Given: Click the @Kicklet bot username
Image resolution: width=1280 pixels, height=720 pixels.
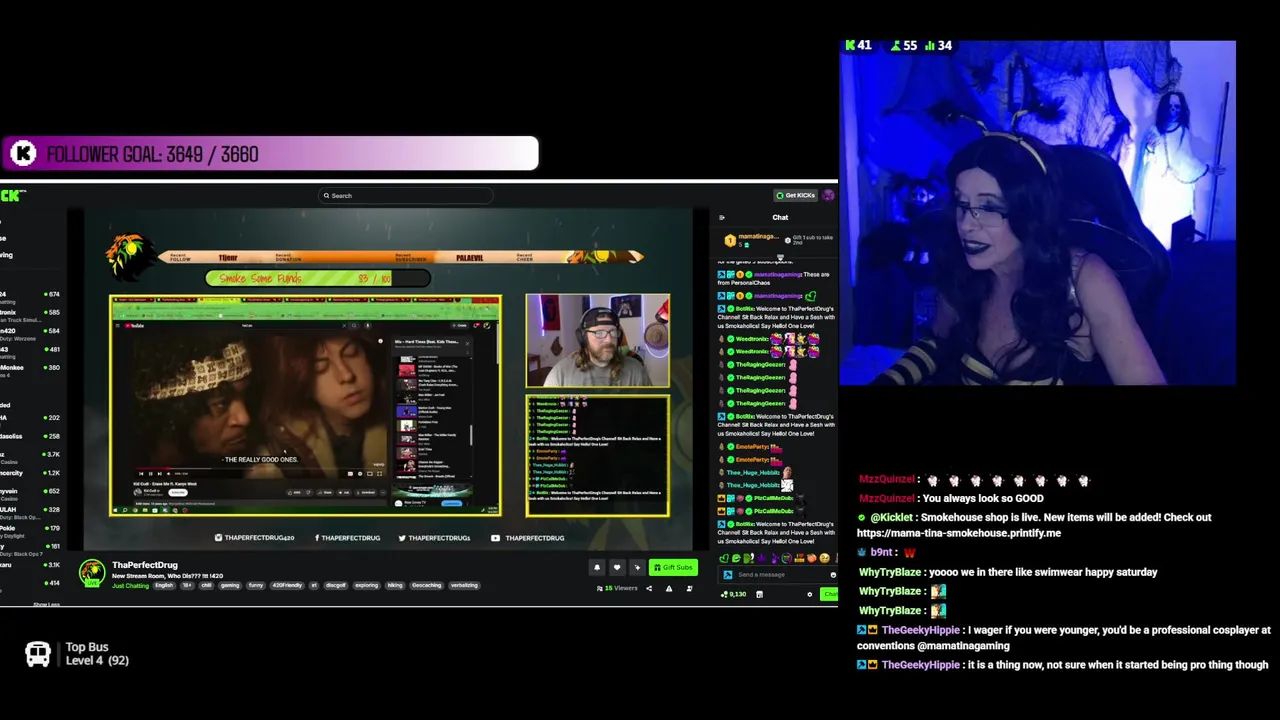Looking at the screenshot, I should [891, 517].
